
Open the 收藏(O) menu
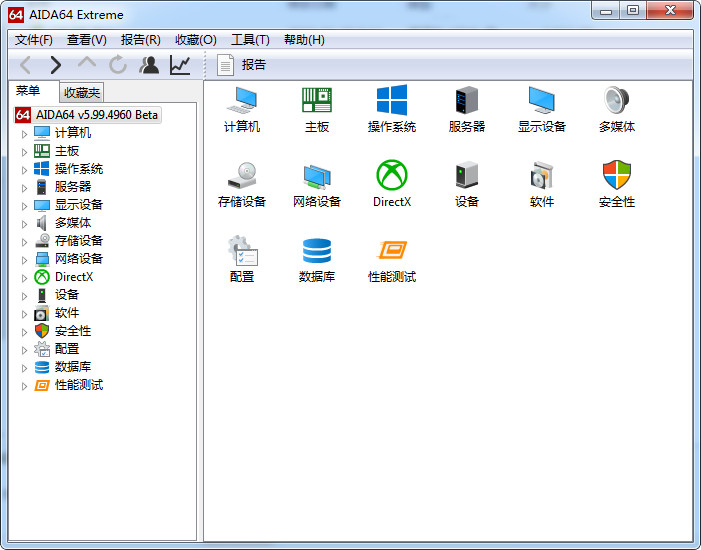pyautogui.click(x=196, y=40)
